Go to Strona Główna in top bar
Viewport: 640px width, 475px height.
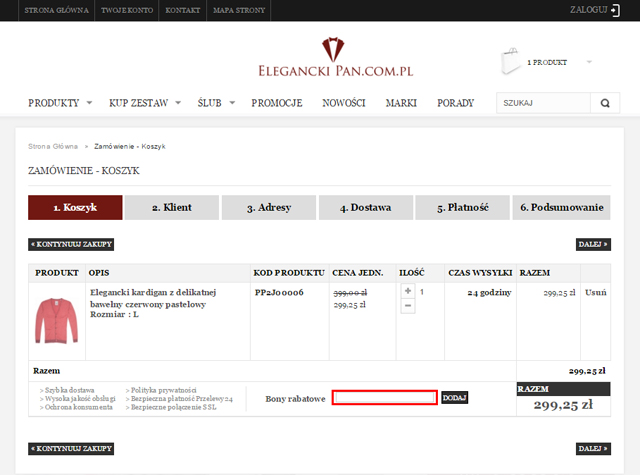[x=56, y=10]
